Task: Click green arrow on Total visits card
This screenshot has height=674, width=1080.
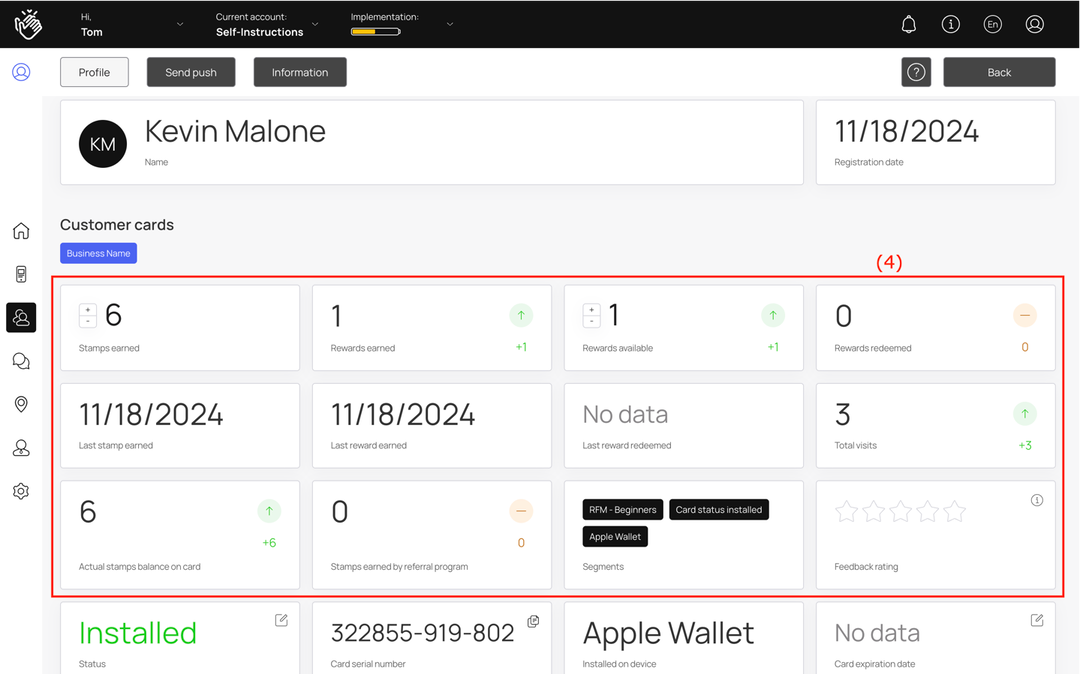Action: (x=1025, y=414)
